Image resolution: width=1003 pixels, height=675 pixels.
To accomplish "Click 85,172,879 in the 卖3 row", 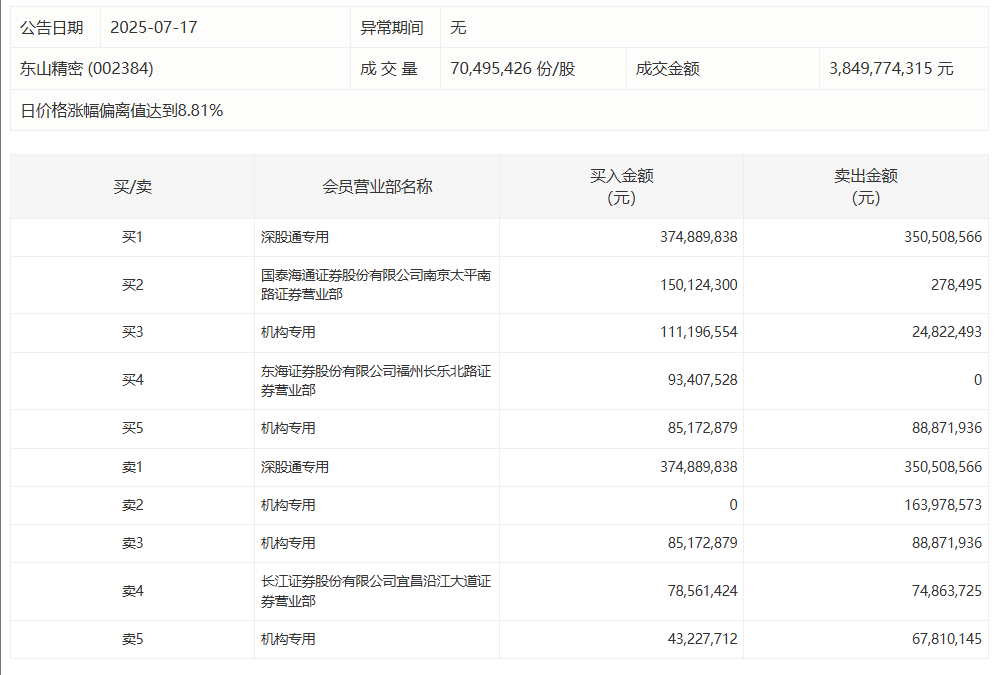I will pos(702,543).
